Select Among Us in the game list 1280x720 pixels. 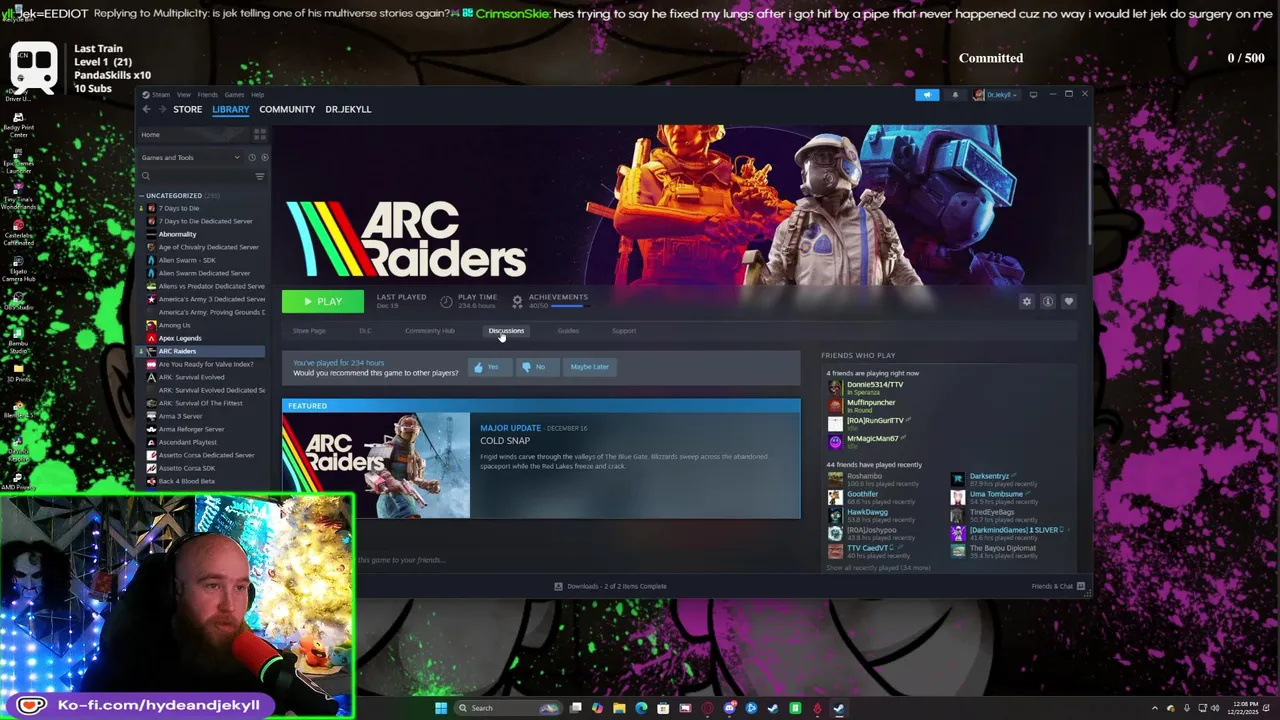point(174,325)
